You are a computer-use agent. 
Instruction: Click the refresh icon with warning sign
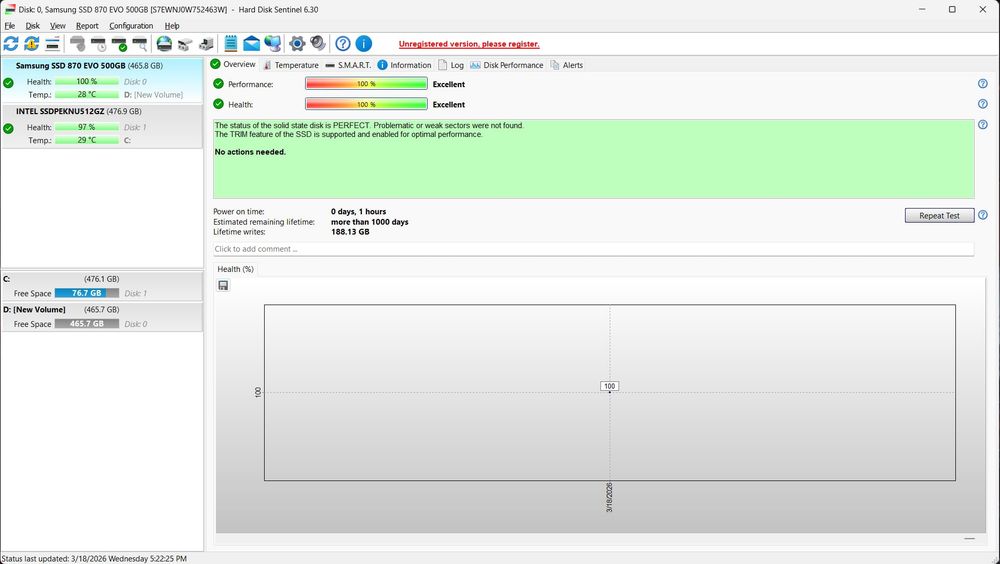pyautogui.click(x=31, y=43)
